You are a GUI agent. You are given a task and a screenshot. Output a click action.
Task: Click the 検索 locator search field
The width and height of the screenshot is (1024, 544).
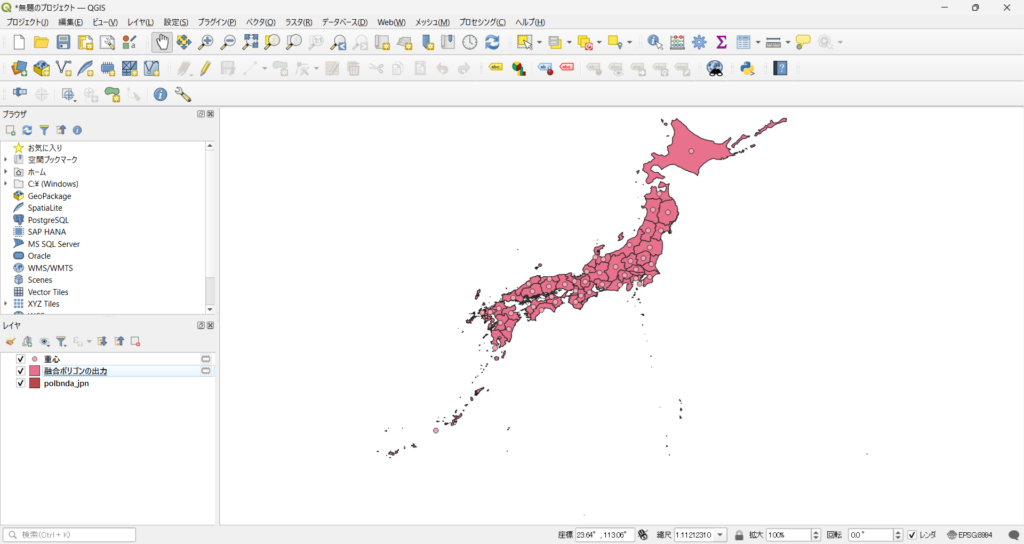point(70,535)
